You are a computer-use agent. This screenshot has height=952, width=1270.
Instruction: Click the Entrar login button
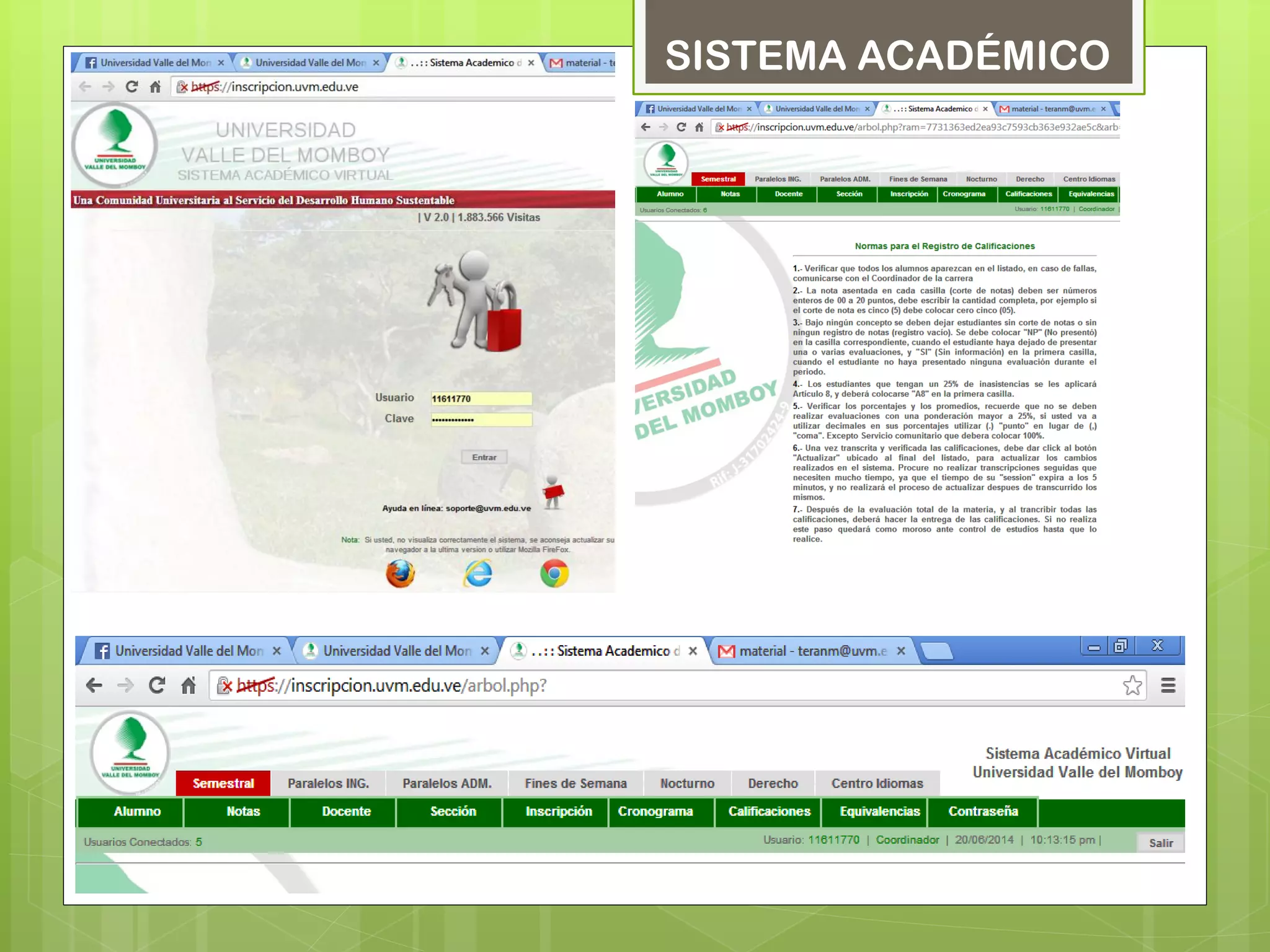click(x=484, y=457)
